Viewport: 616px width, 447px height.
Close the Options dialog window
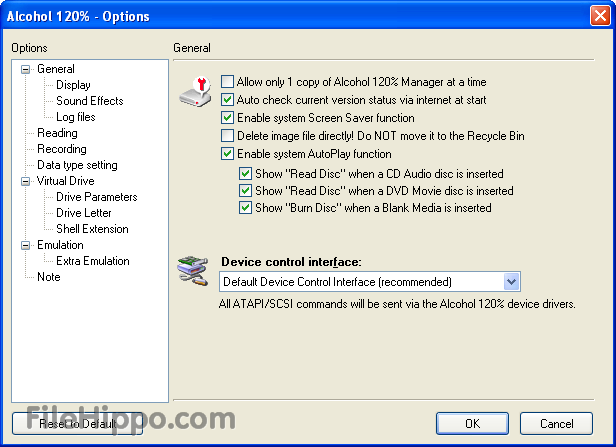(600, 16)
